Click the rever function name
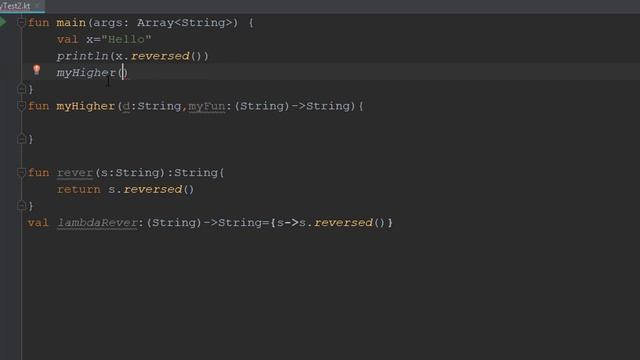The image size is (640, 360). pos(75,173)
